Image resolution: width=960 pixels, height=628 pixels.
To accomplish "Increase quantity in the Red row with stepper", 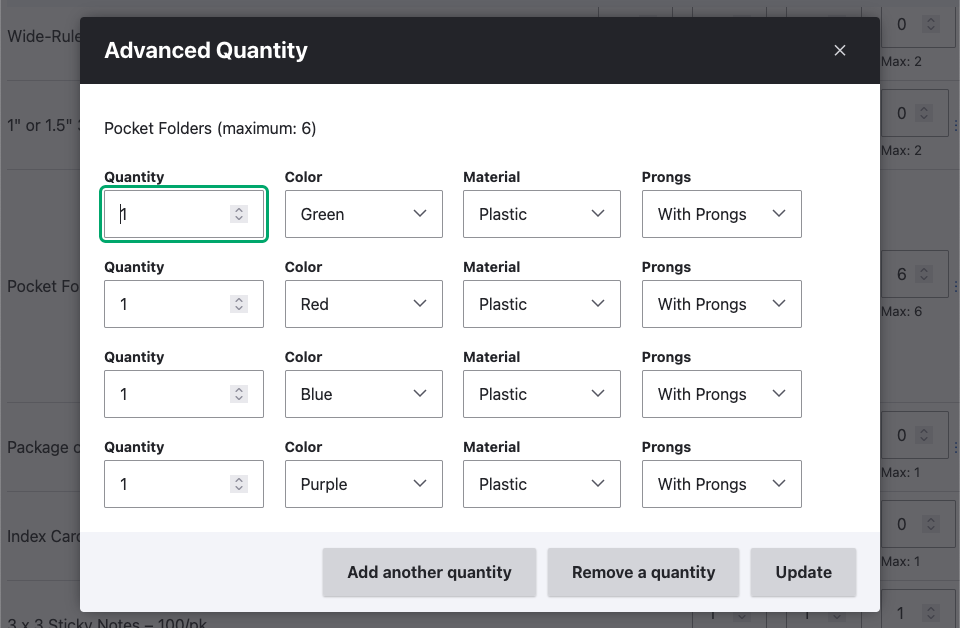I will pos(239,299).
